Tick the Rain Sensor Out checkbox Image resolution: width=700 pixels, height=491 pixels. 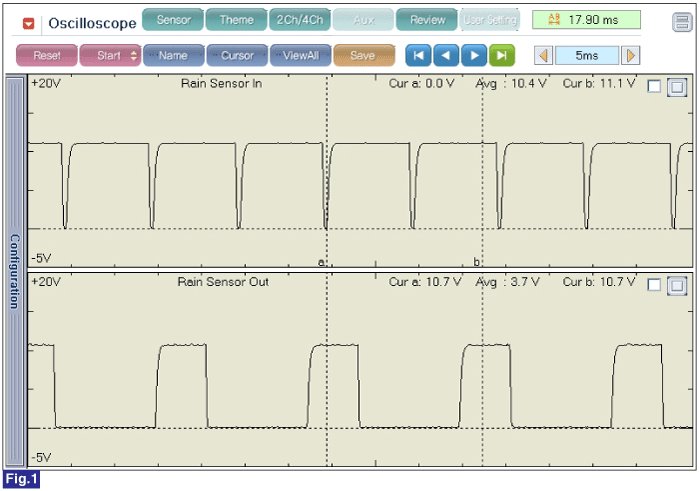click(654, 285)
